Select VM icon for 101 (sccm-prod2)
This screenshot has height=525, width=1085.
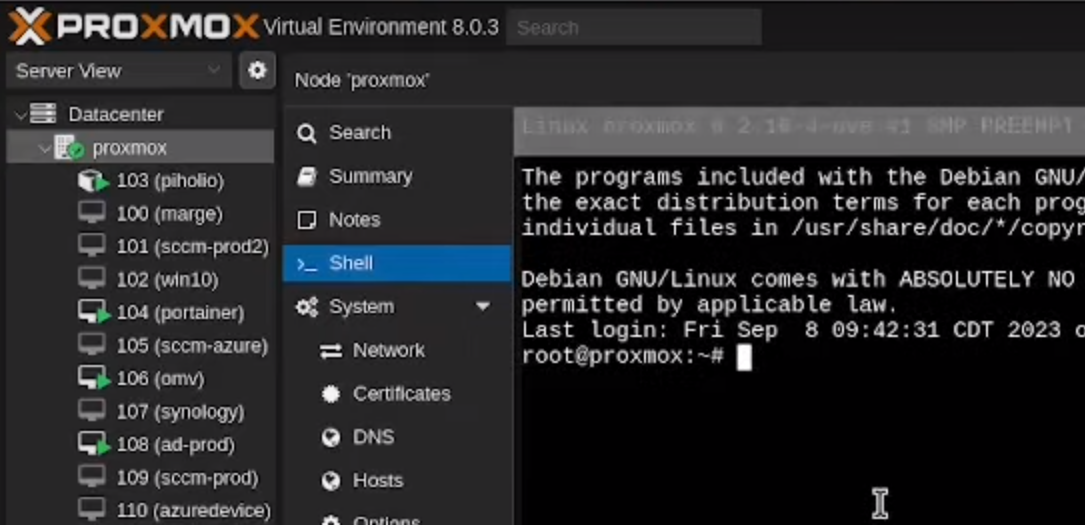coord(91,247)
